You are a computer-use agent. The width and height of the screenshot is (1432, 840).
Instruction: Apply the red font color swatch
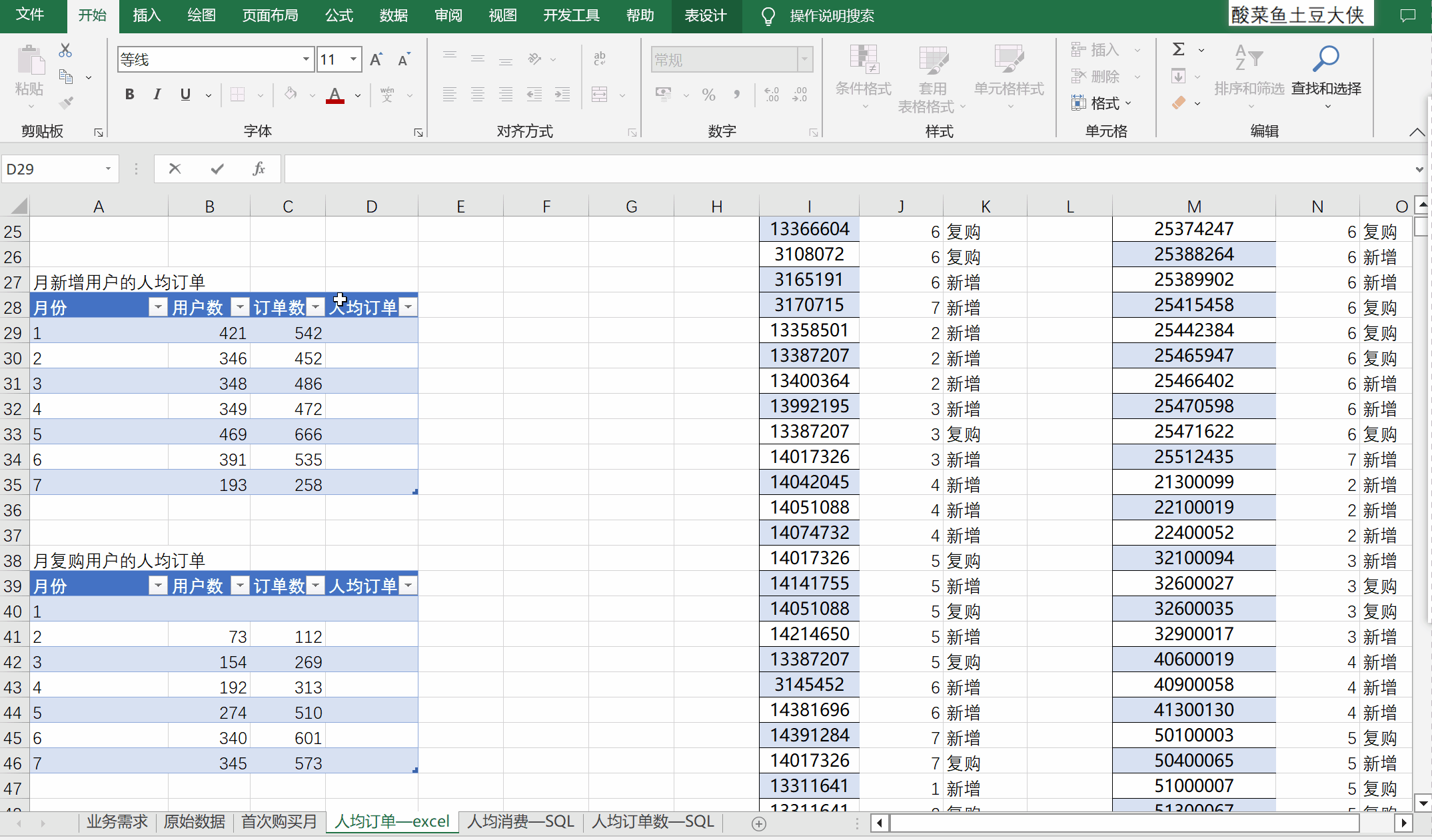coord(335,95)
